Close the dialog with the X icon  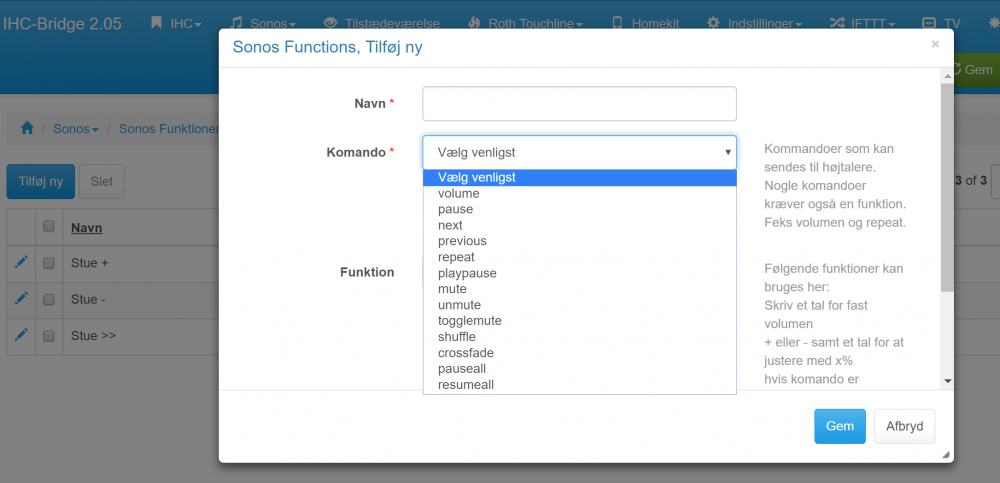935,45
